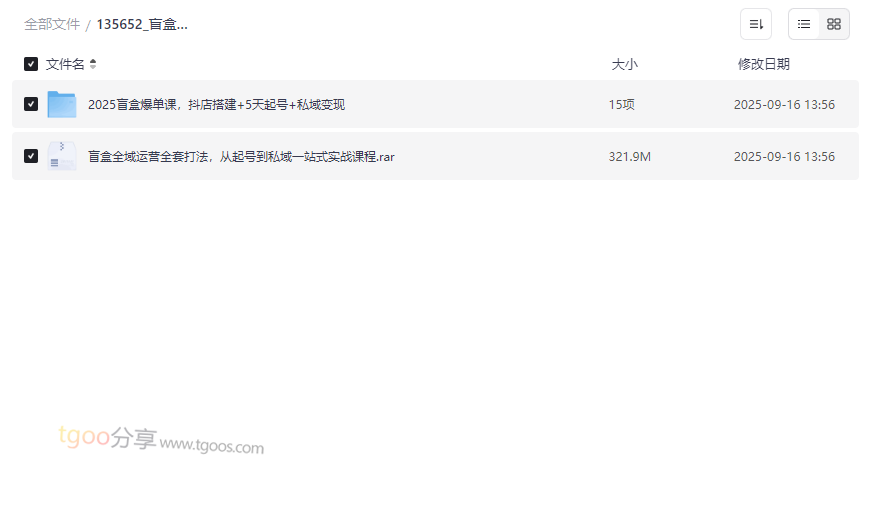The width and height of the screenshot is (874, 514).
Task: Switch to grid view icon
Action: [834, 24]
